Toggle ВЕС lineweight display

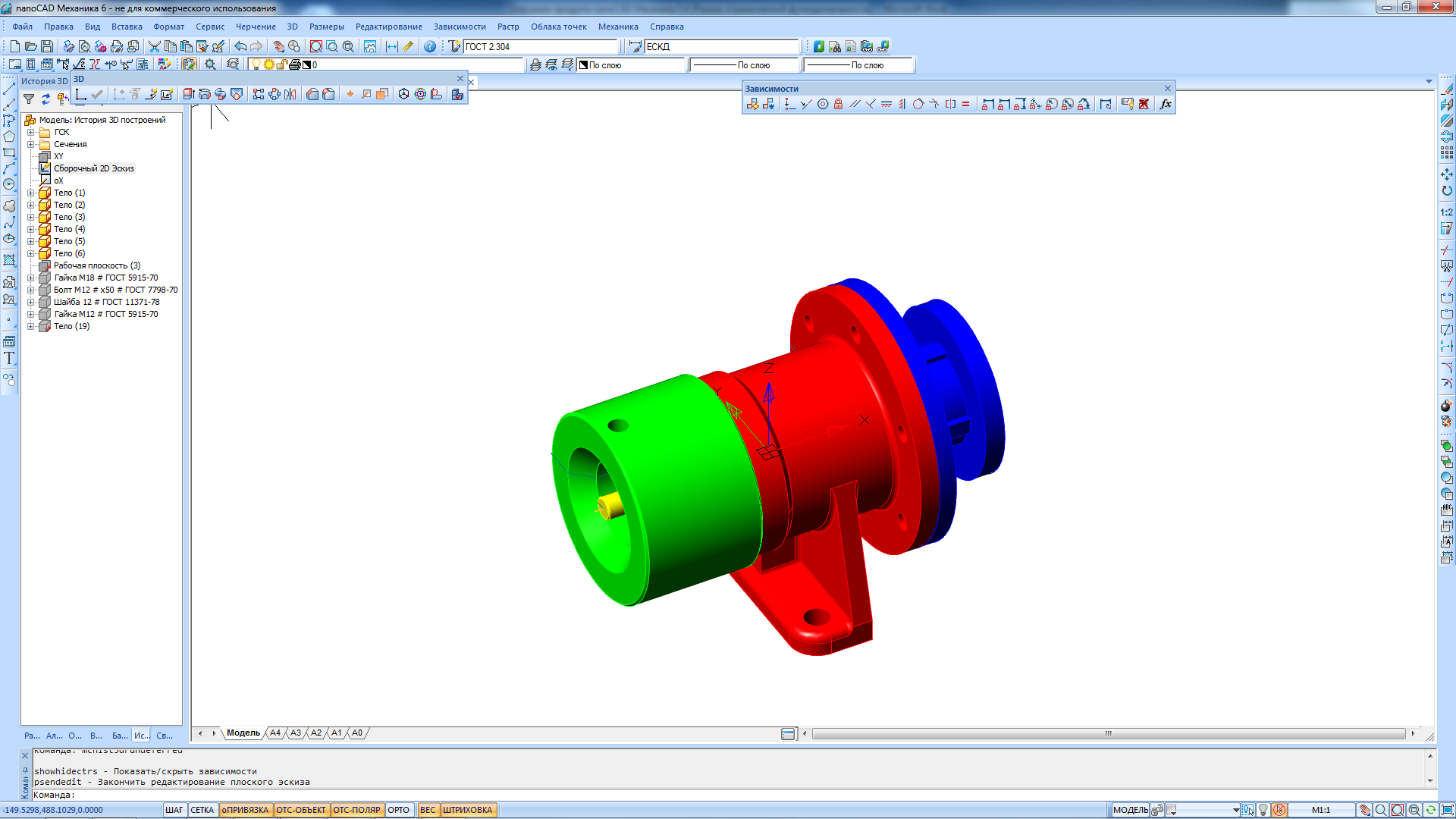[428, 810]
